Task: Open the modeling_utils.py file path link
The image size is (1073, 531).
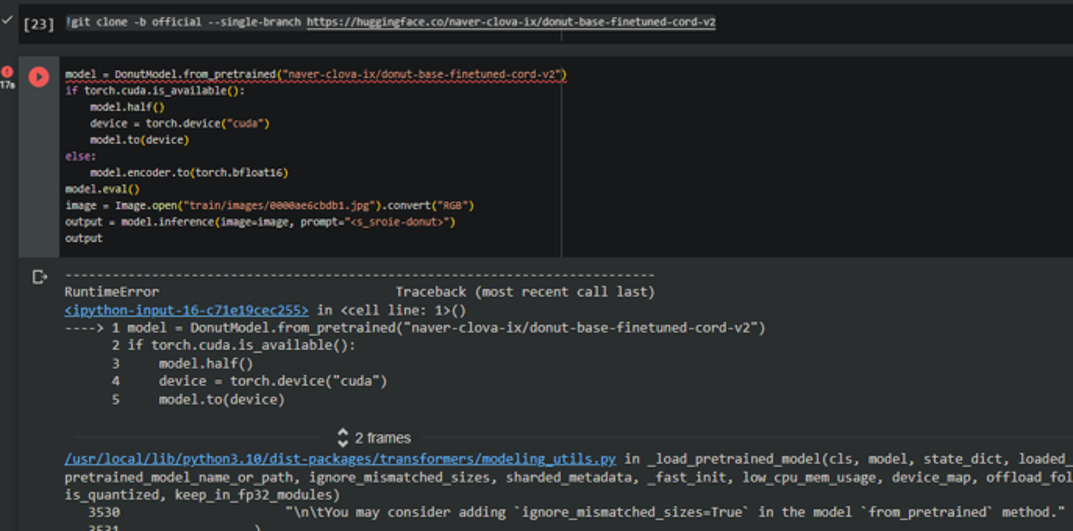Action: 340,458
